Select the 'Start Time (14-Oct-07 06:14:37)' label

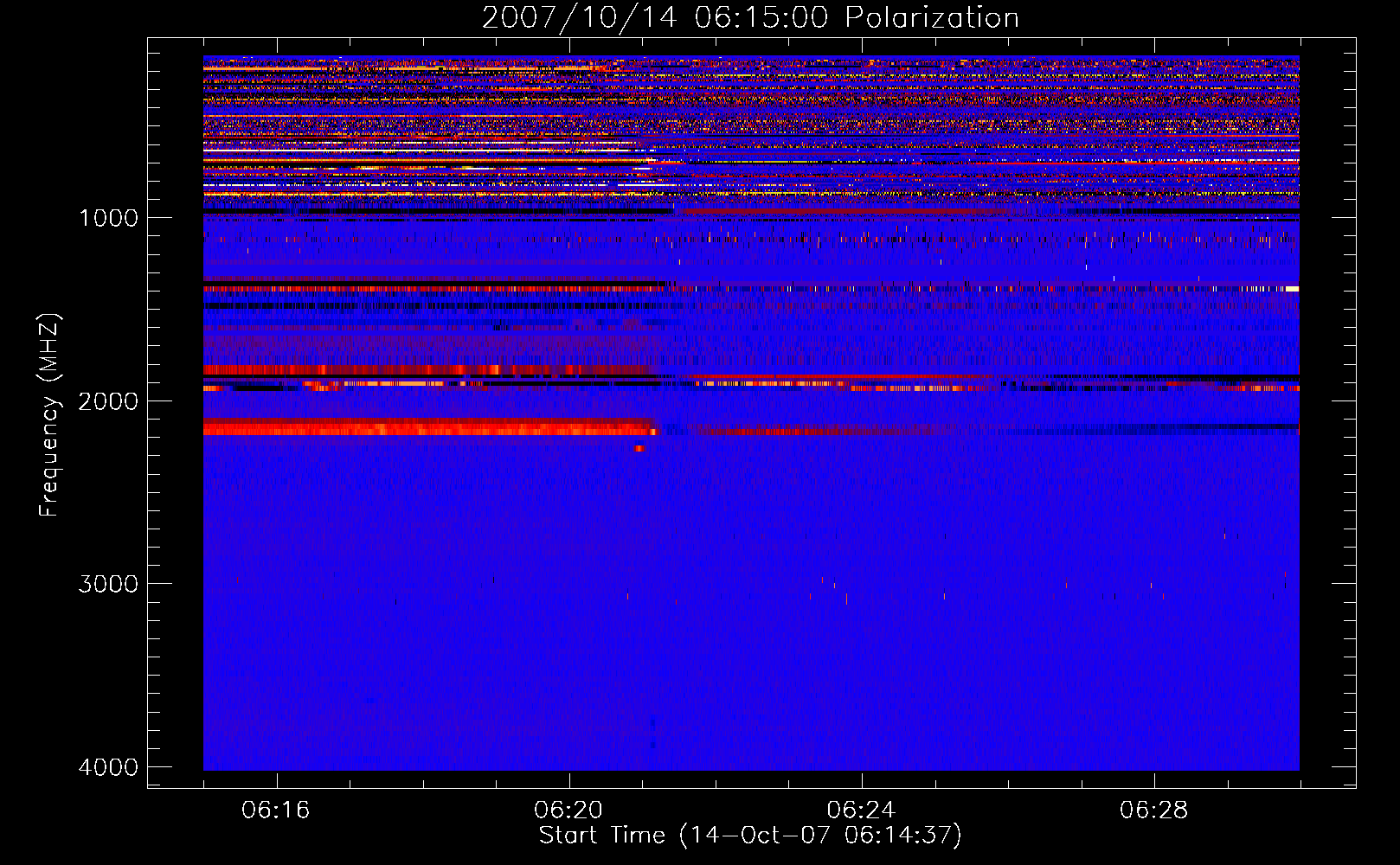(750, 836)
